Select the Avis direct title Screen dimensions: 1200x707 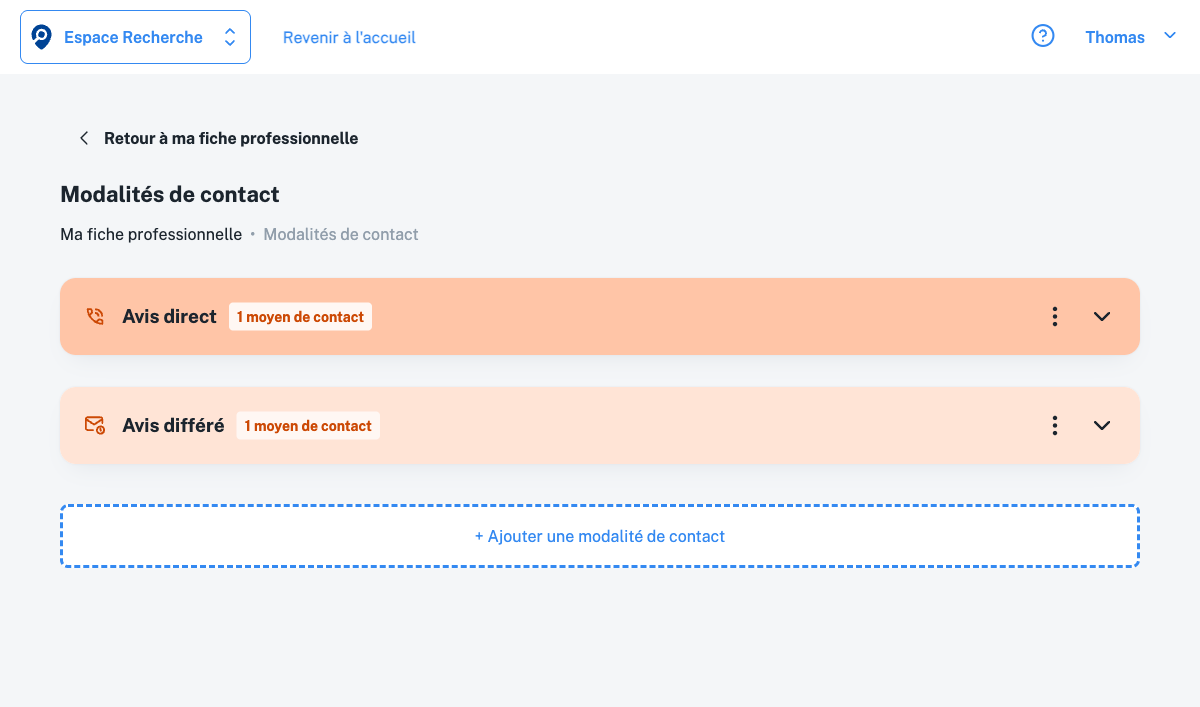(x=169, y=316)
